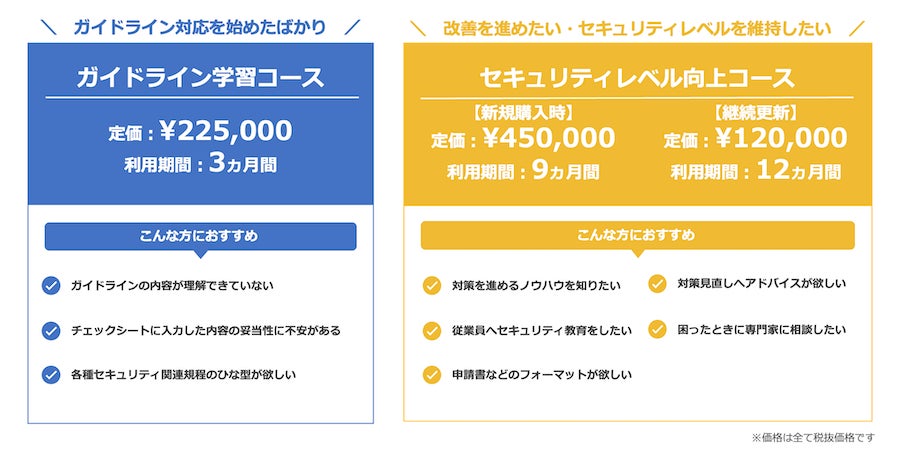
Task: Click checkmark beside 困ったときに専門家に相談したい
Action: pyautogui.click(x=657, y=328)
